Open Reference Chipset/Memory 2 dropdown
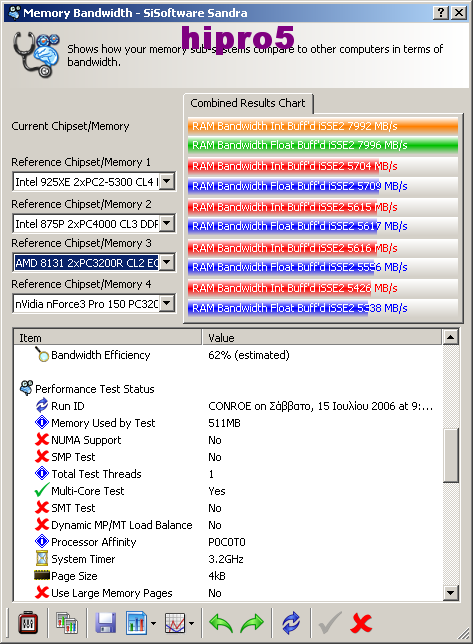This screenshot has height=644, width=473. tap(167, 223)
